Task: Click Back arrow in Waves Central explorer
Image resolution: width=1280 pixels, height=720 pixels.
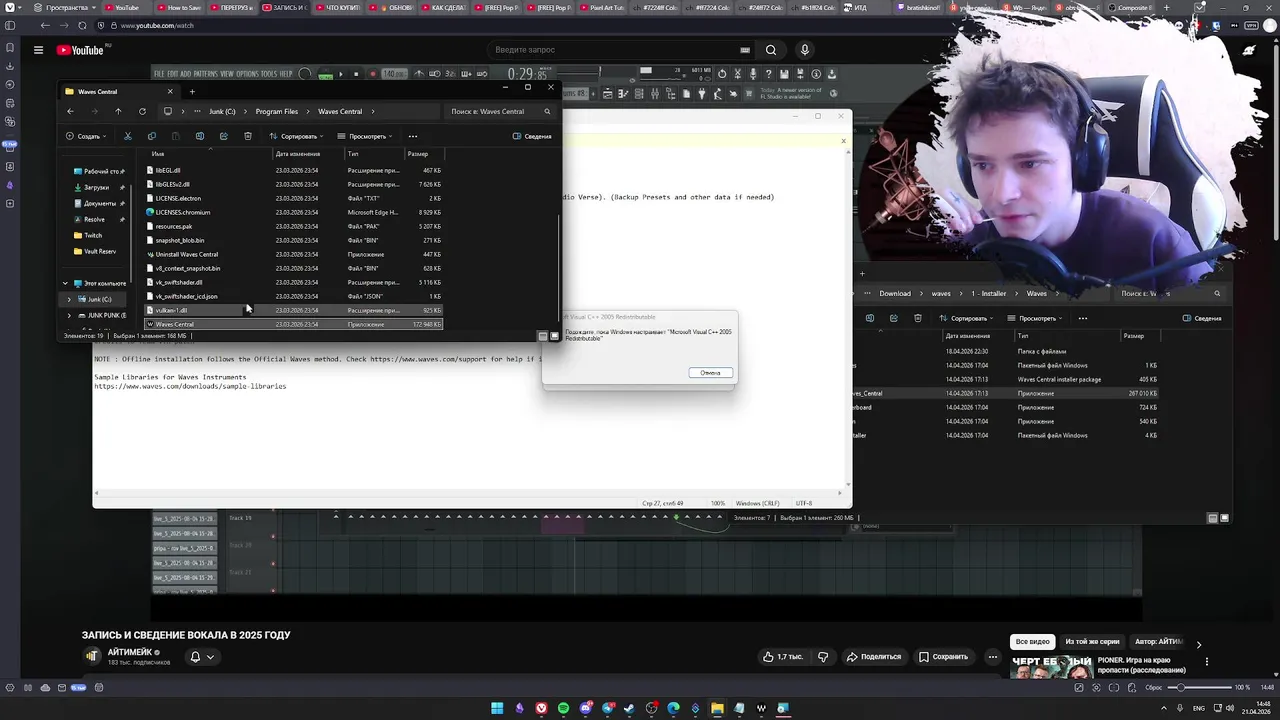Action: coord(70,111)
